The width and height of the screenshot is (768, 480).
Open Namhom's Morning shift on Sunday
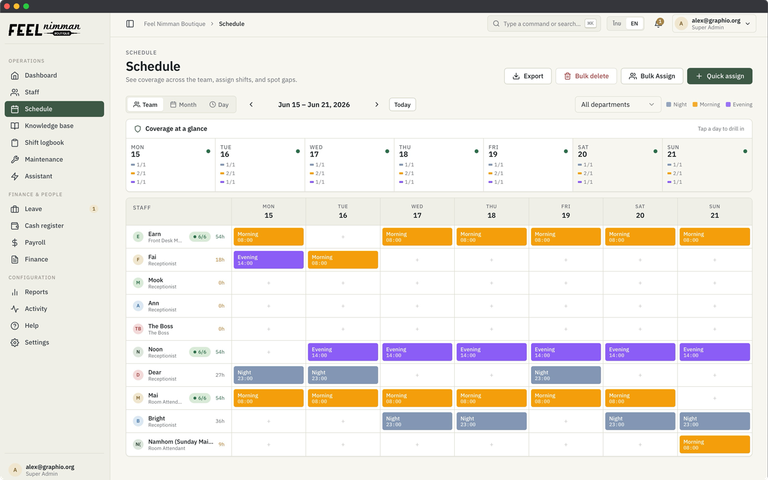coord(715,444)
